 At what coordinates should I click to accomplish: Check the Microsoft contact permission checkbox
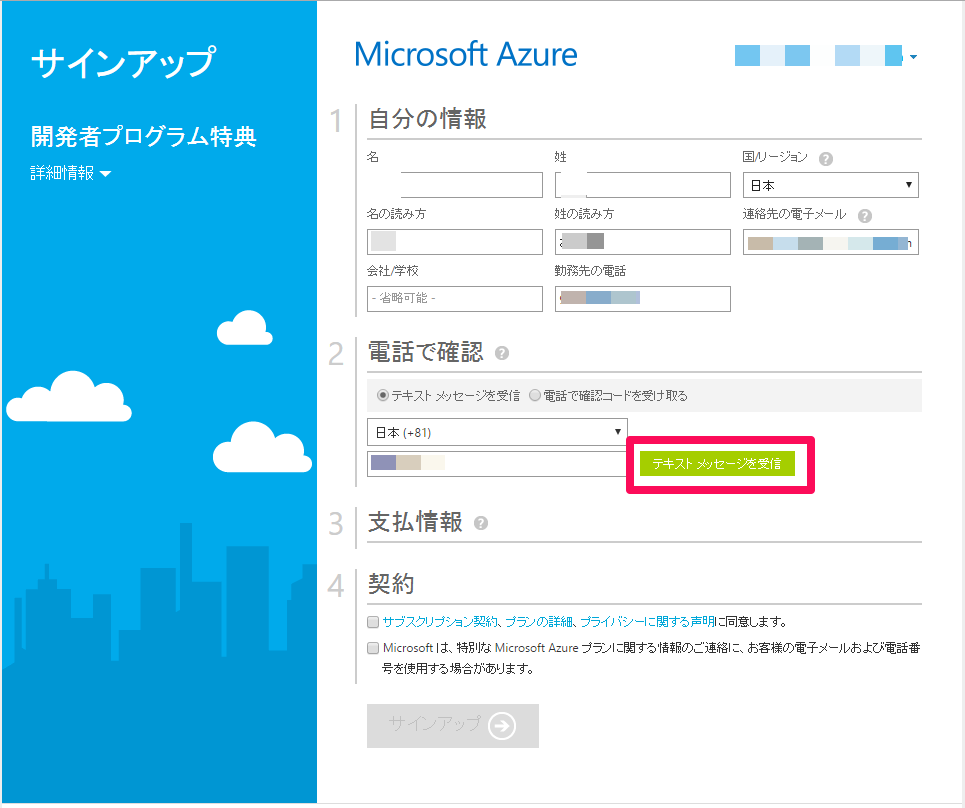point(372,647)
